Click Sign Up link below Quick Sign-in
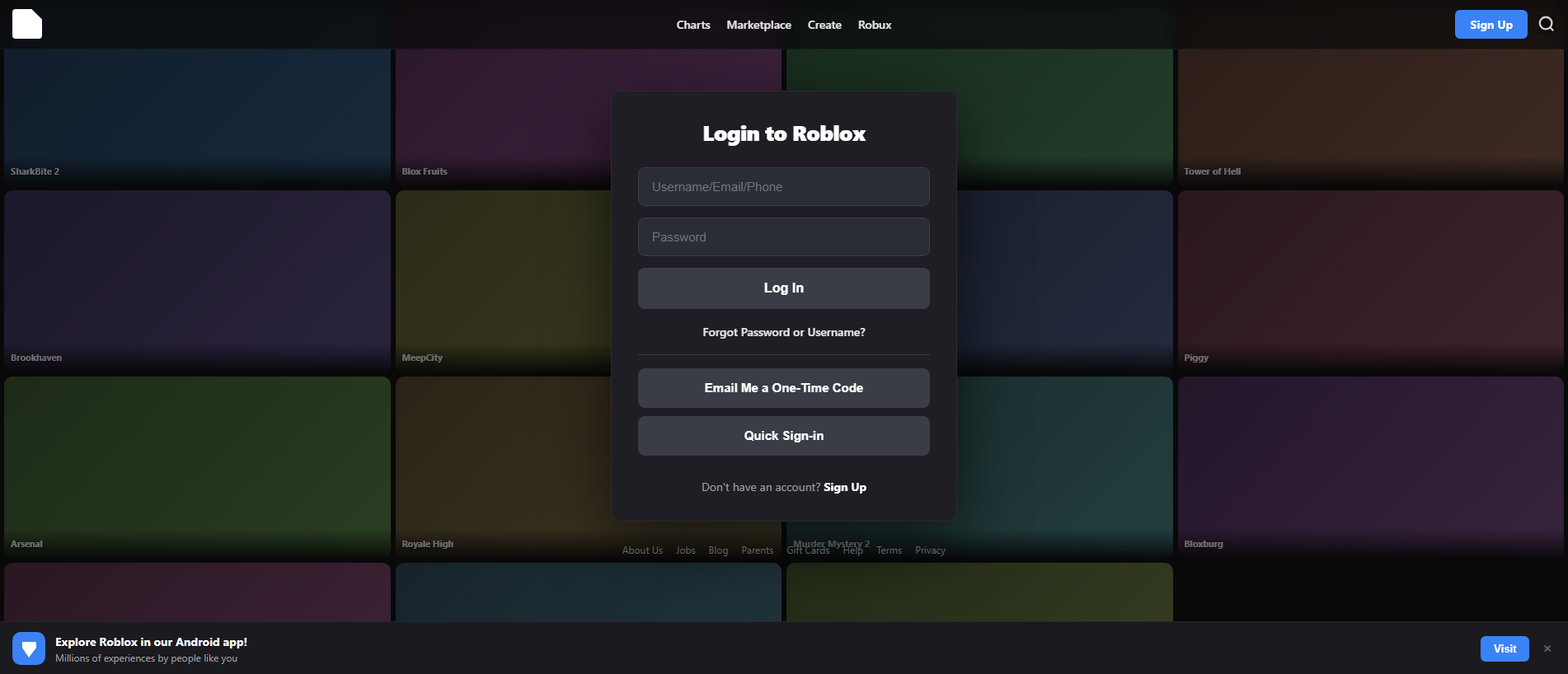Screen dimensions: 1568x674 pos(845,487)
